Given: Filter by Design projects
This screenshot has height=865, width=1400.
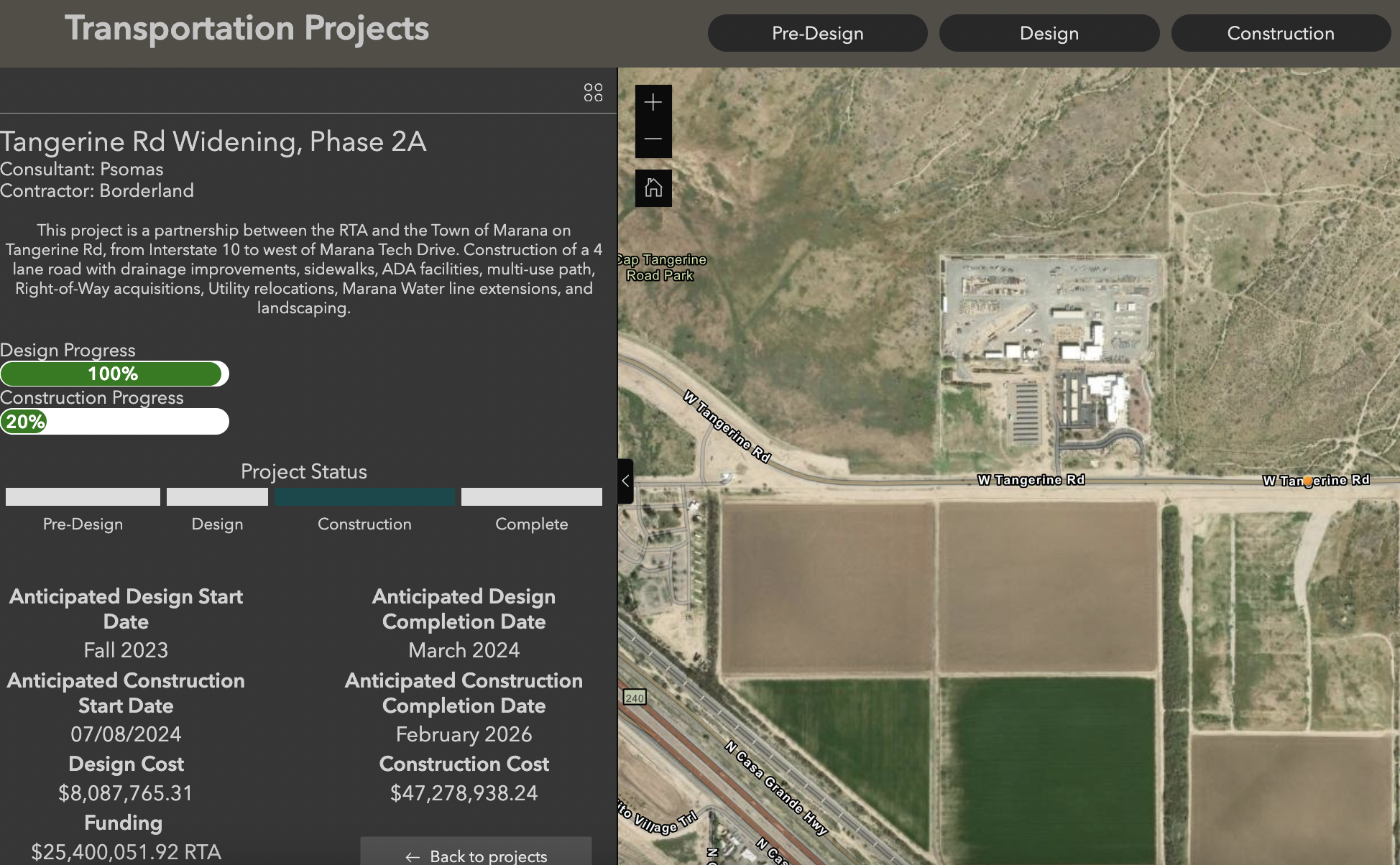Looking at the screenshot, I should (x=1049, y=33).
